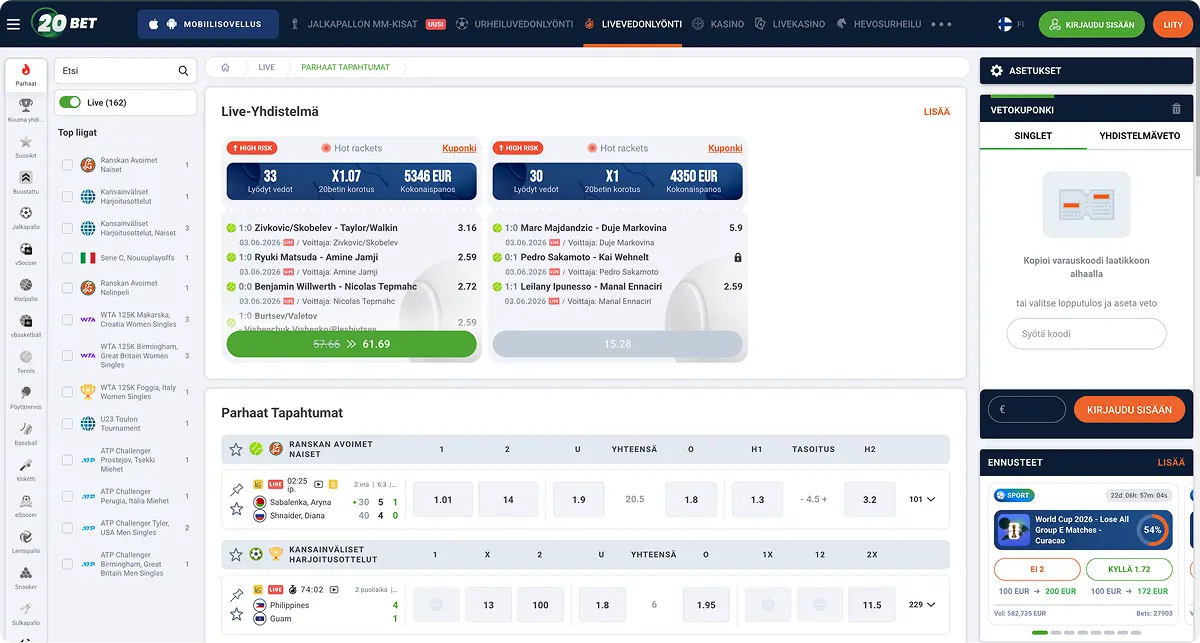
Task: Pick Ei 2 prediction option
Action: click(1037, 569)
